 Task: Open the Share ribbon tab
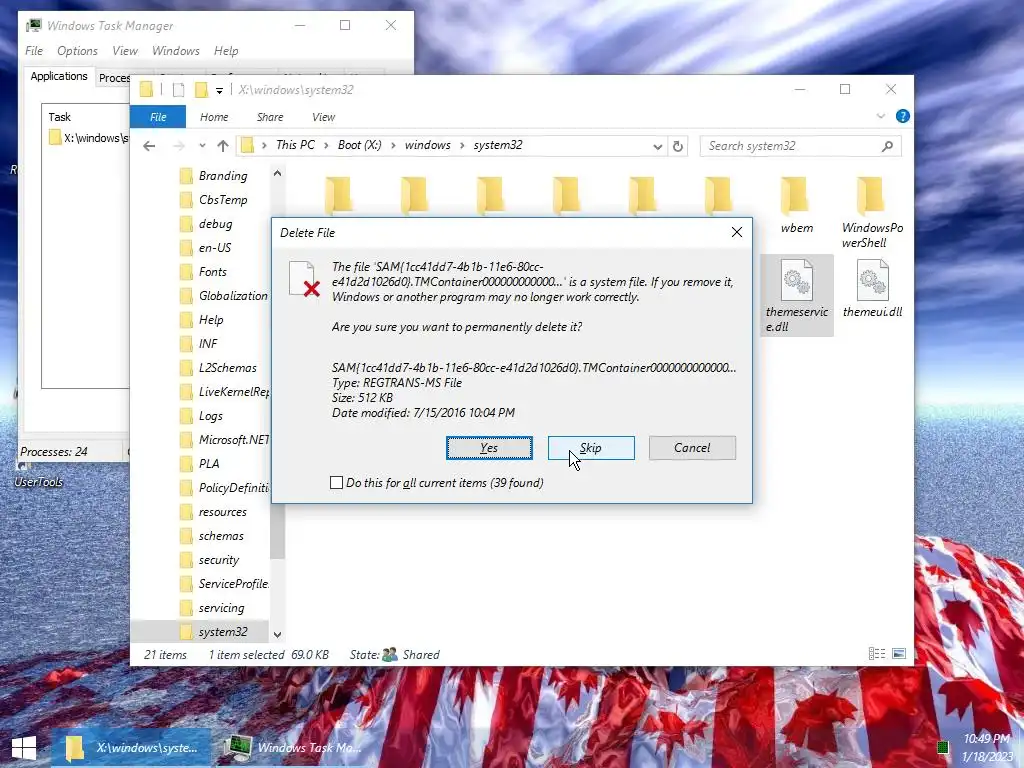click(270, 117)
